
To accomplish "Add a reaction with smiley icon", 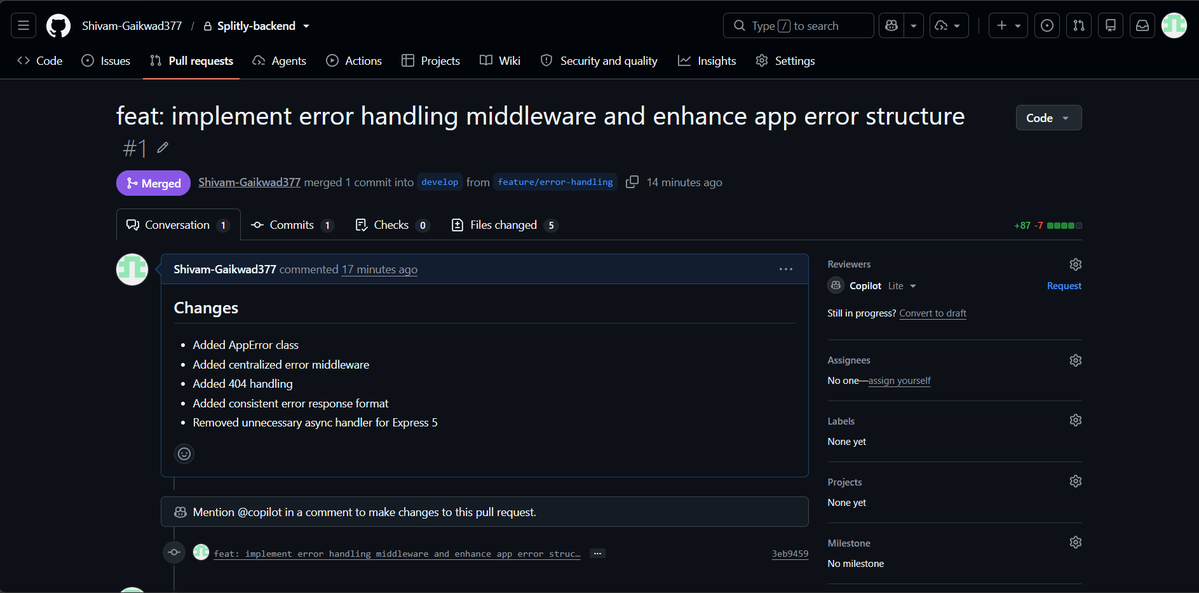I will 184,454.
